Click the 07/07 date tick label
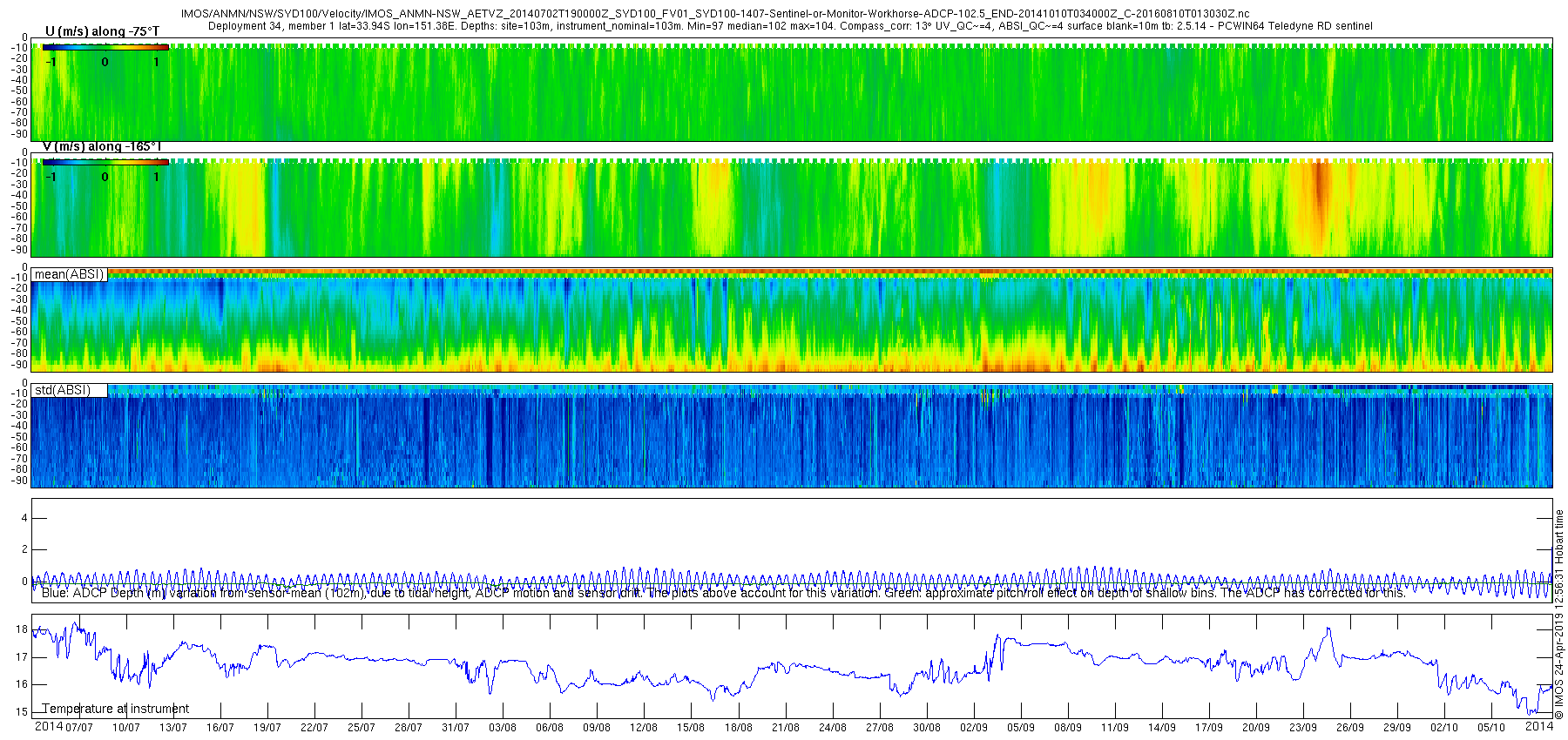Viewport: 1568px width, 740px height. tap(79, 727)
